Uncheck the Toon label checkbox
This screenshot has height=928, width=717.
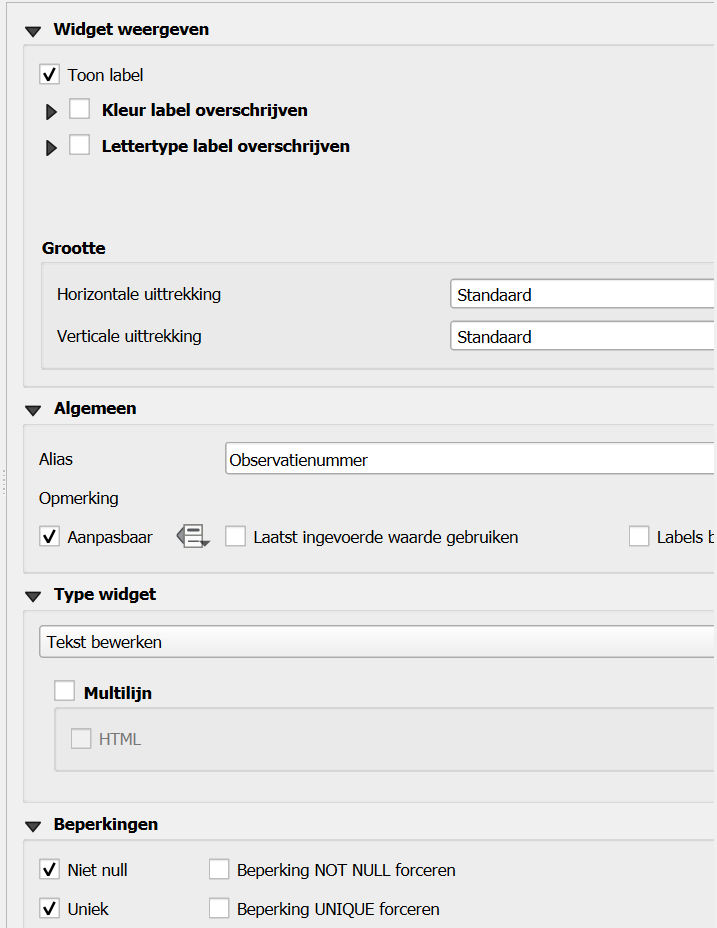tap(50, 75)
